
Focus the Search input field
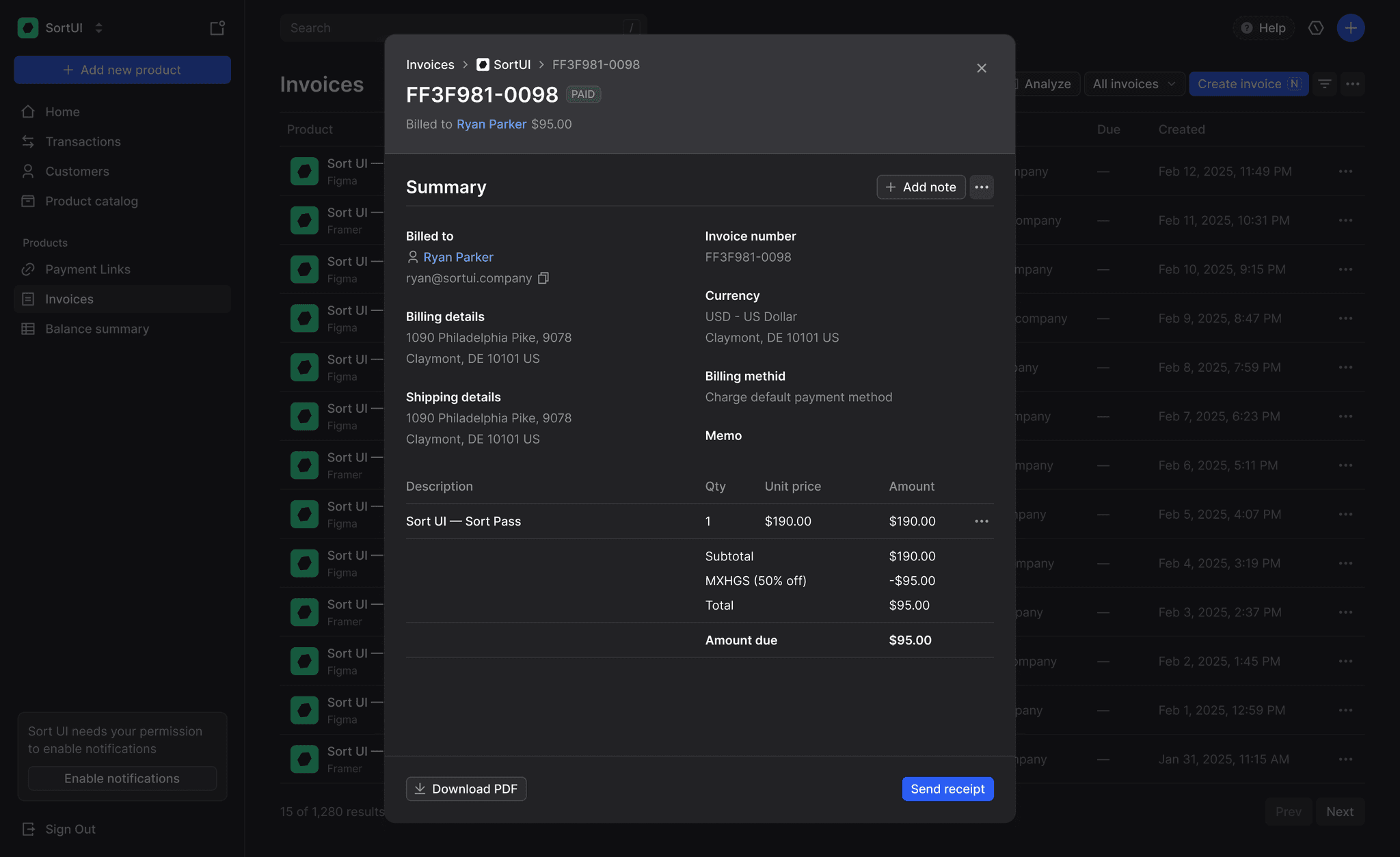tap(463, 28)
